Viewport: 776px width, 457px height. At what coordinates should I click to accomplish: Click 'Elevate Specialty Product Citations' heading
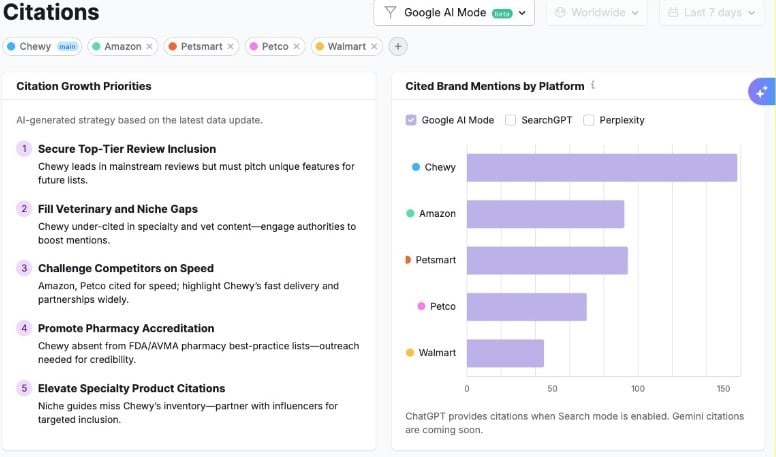pyautogui.click(x=132, y=388)
